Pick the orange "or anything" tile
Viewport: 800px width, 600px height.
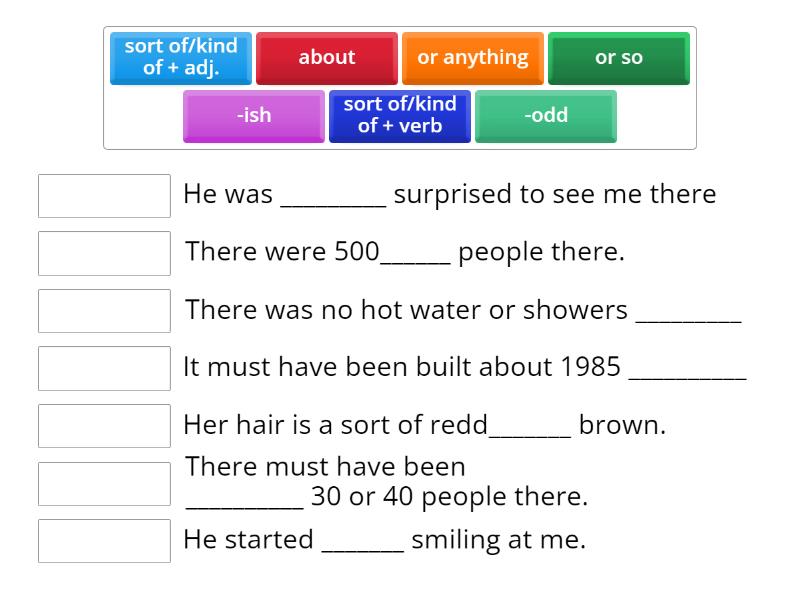coord(473,58)
